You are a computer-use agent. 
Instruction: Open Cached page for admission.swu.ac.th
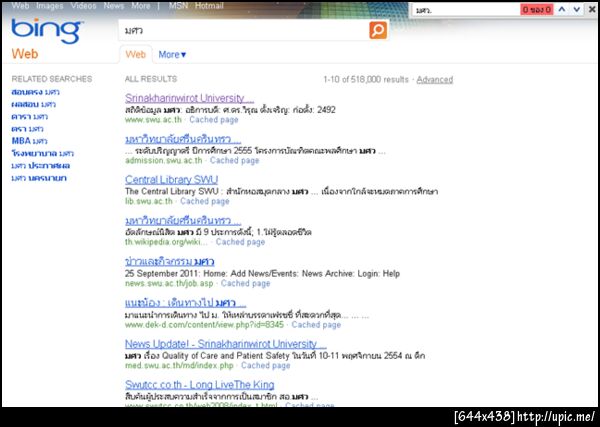point(235,160)
